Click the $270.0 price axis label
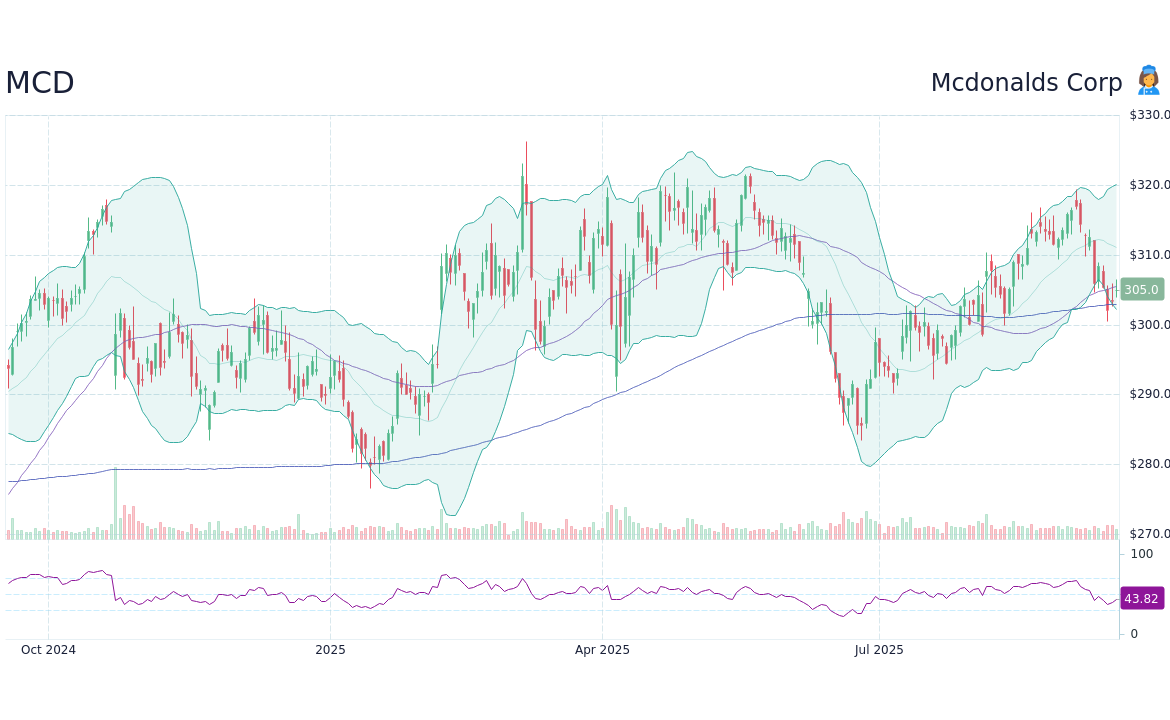The image size is (1170, 720). [1149, 534]
